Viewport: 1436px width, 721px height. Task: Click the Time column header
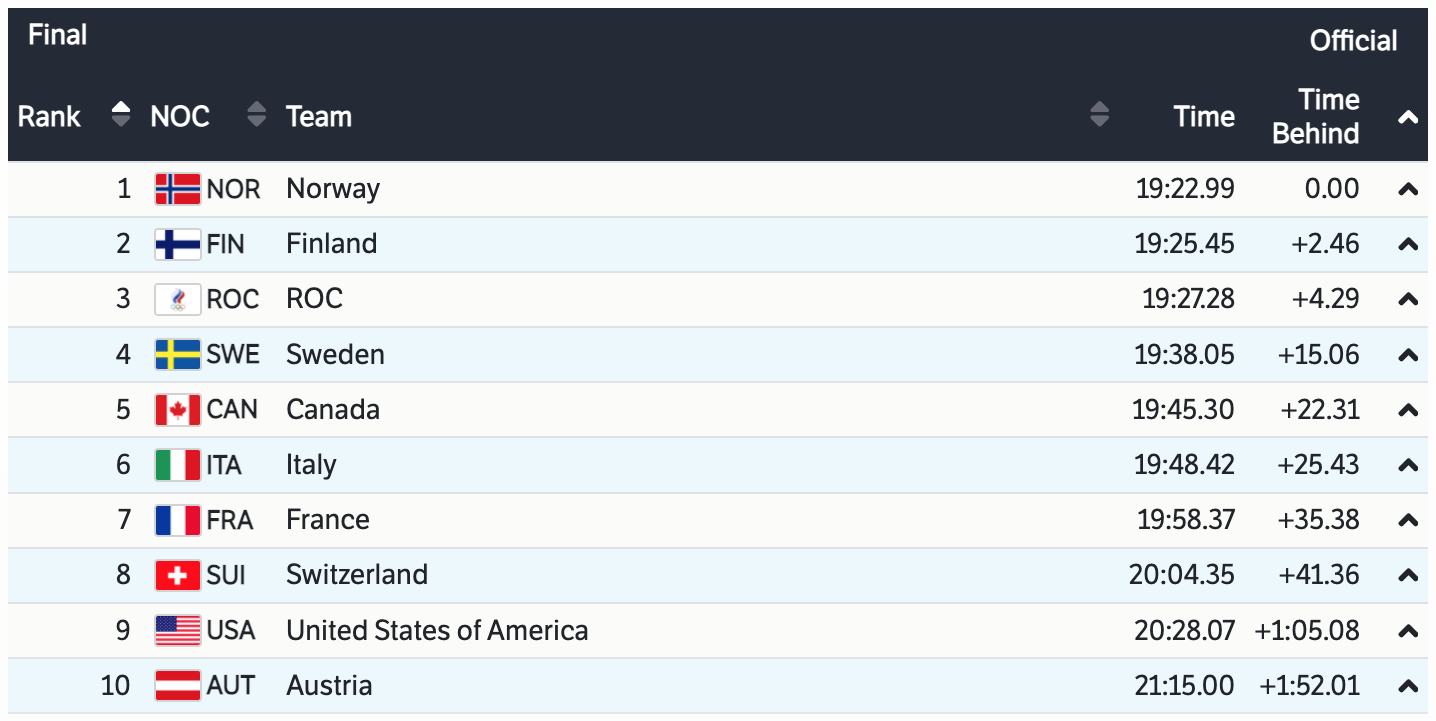point(1204,117)
